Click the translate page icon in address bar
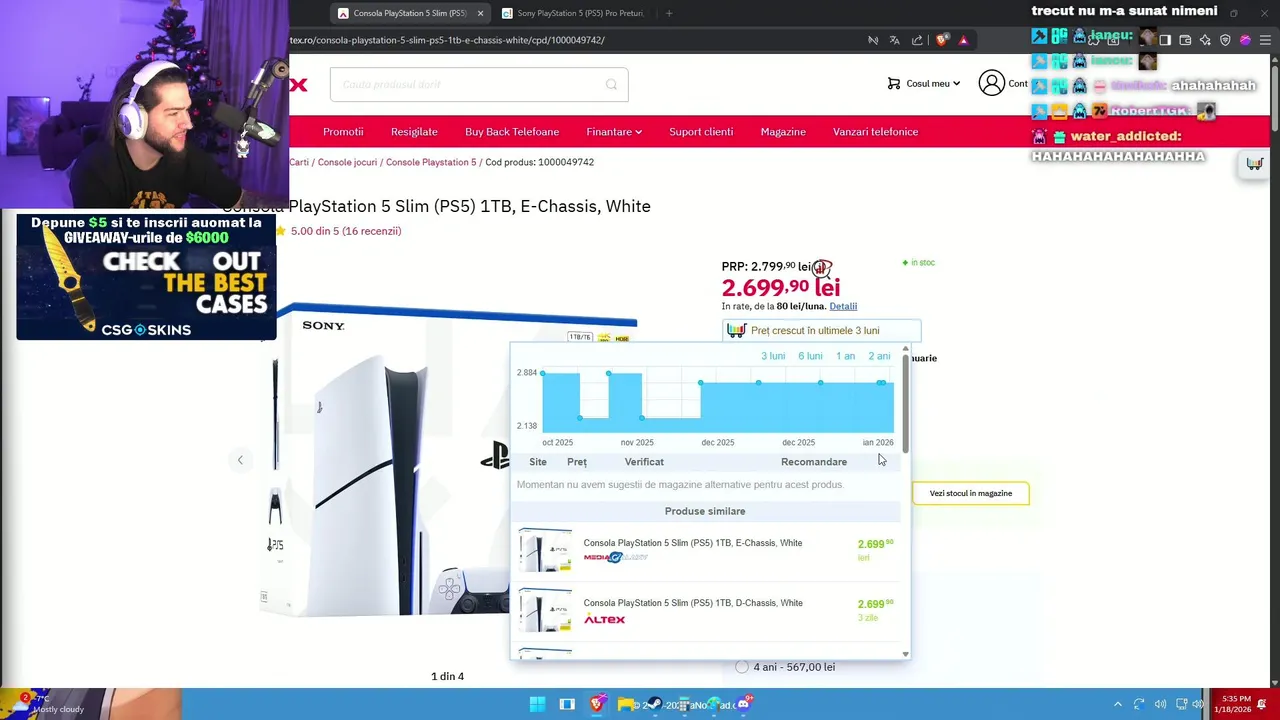Screen dimensions: 1280x720 coord(894,40)
